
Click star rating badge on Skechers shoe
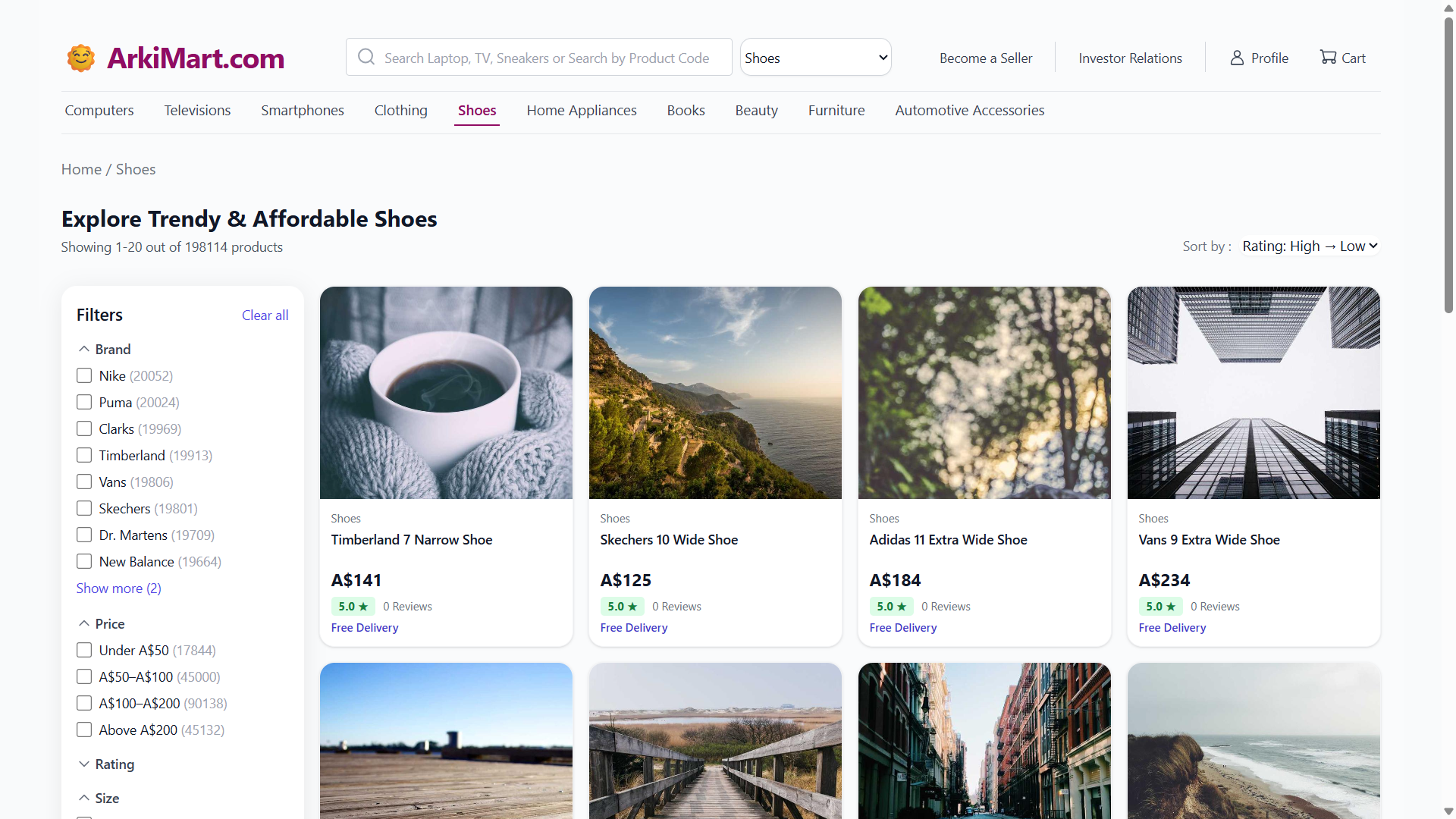coord(622,607)
